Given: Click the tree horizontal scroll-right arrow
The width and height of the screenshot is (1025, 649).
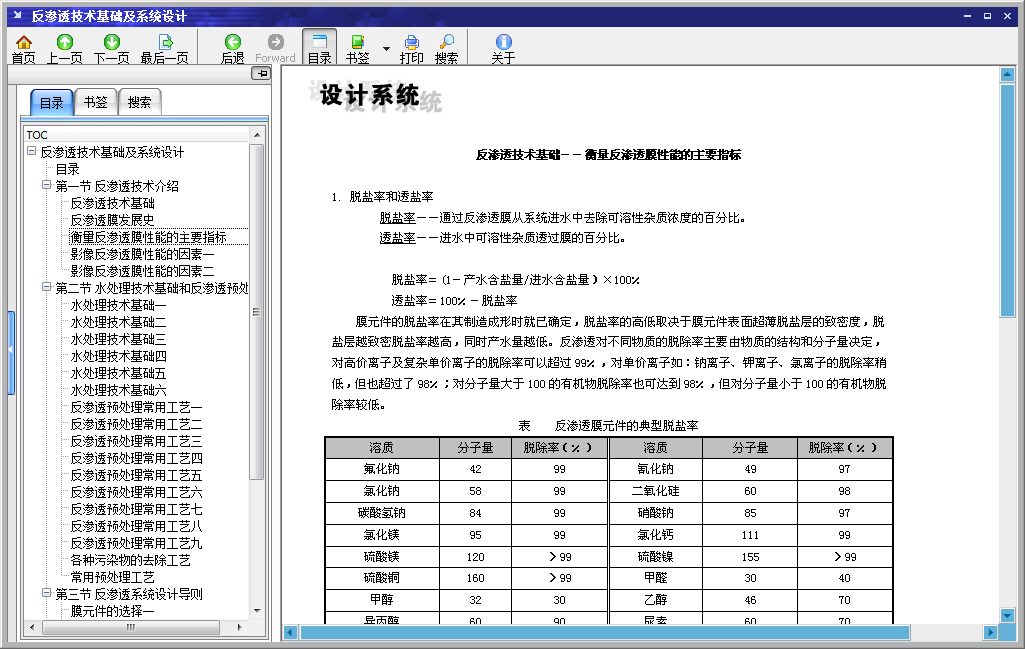Looking at the screenshot, I should point(240,627).
